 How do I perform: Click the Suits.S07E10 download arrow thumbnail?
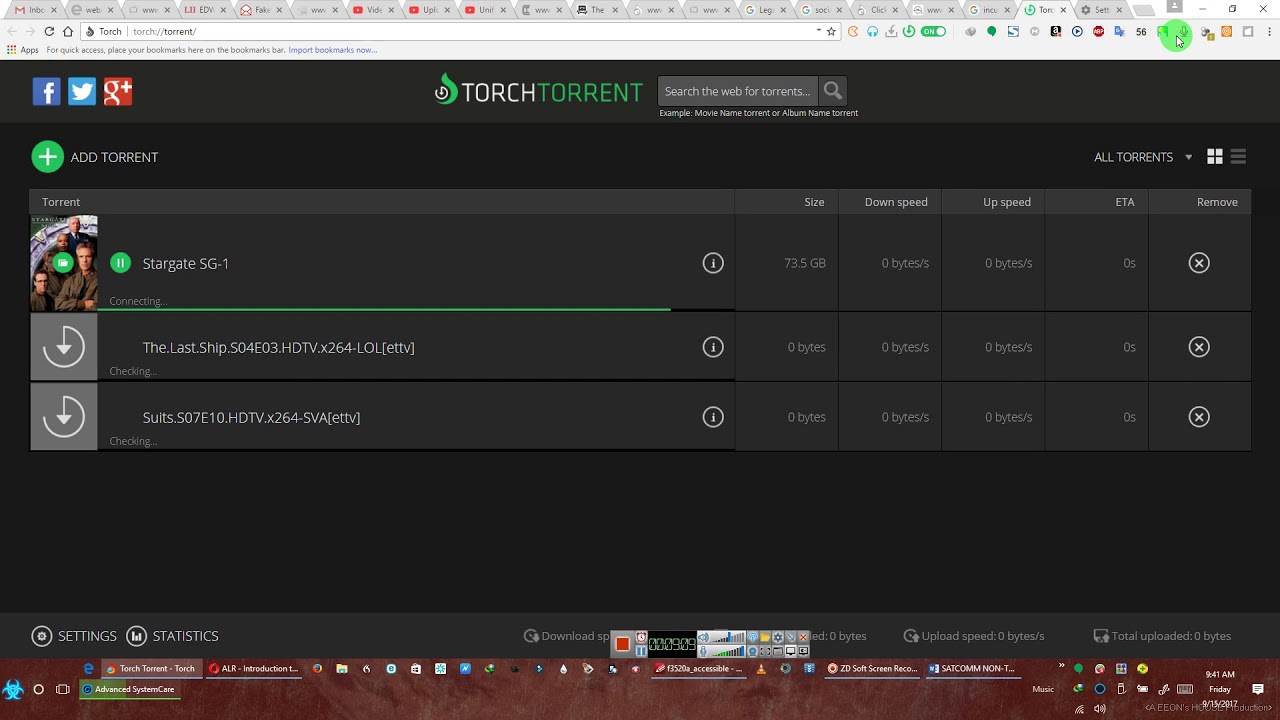coord(64,417)
